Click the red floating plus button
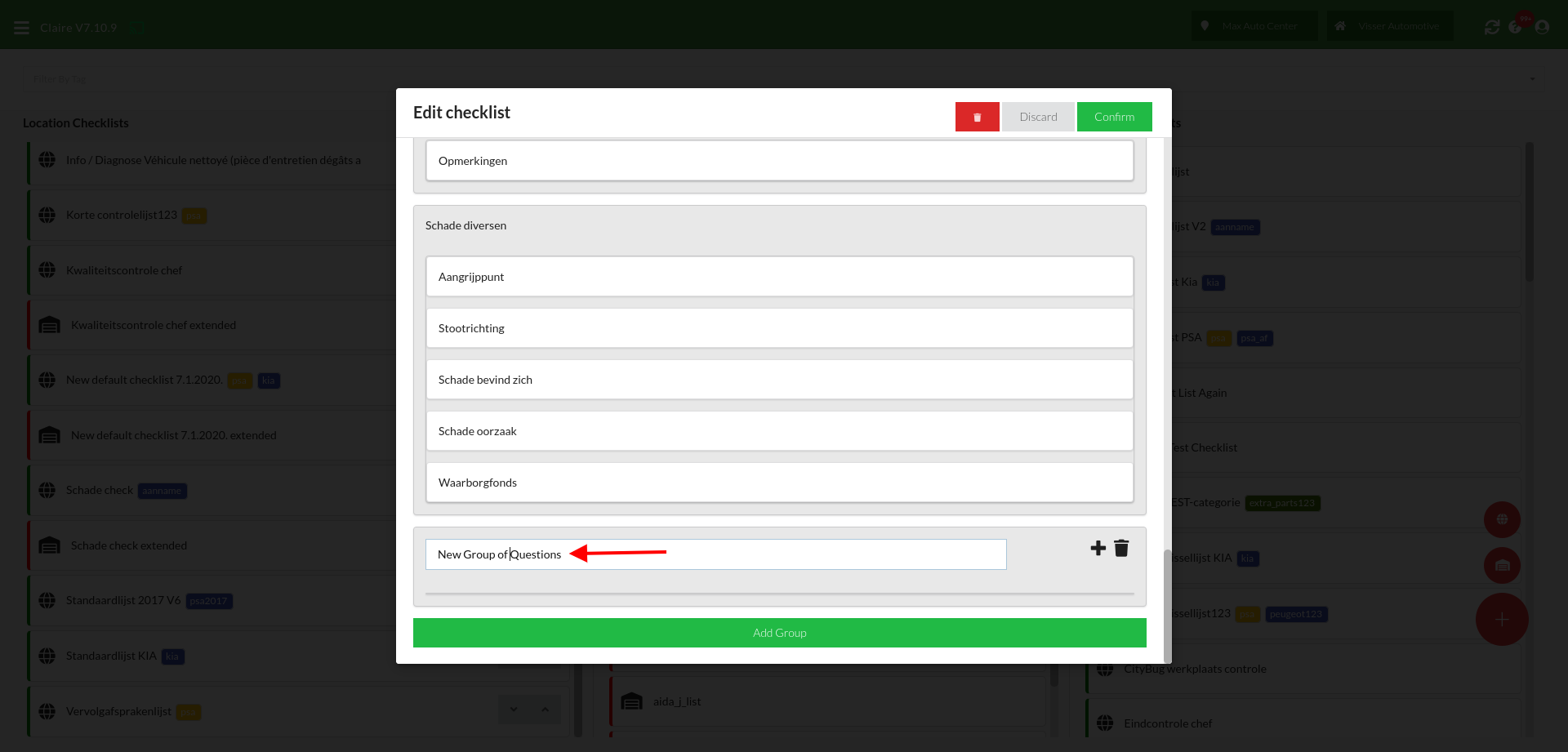 1501,620
